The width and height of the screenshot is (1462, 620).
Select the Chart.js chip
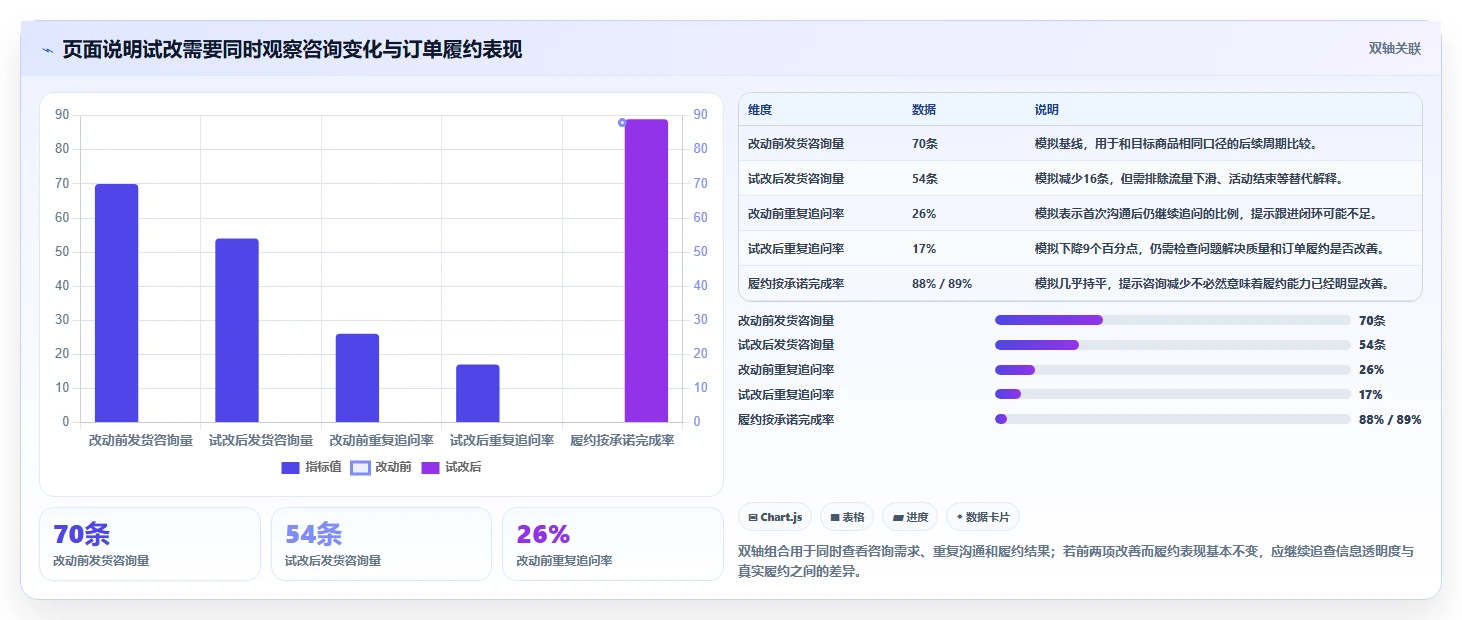[775, 517]
